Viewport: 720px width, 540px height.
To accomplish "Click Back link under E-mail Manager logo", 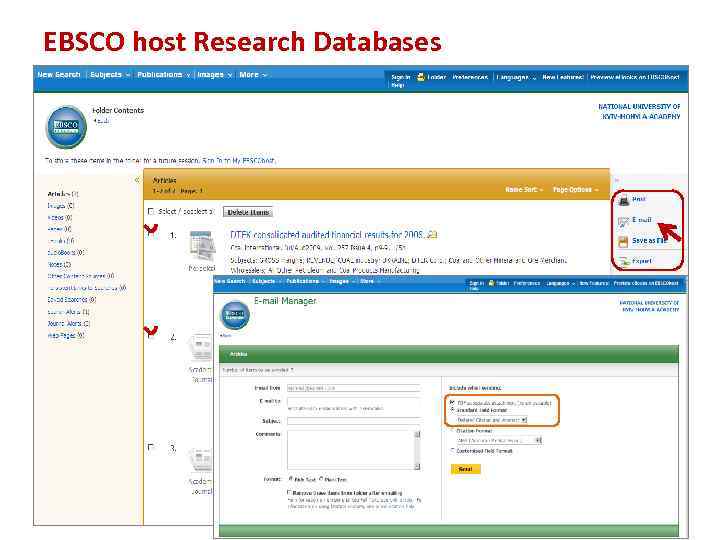I will coord(225,336).
